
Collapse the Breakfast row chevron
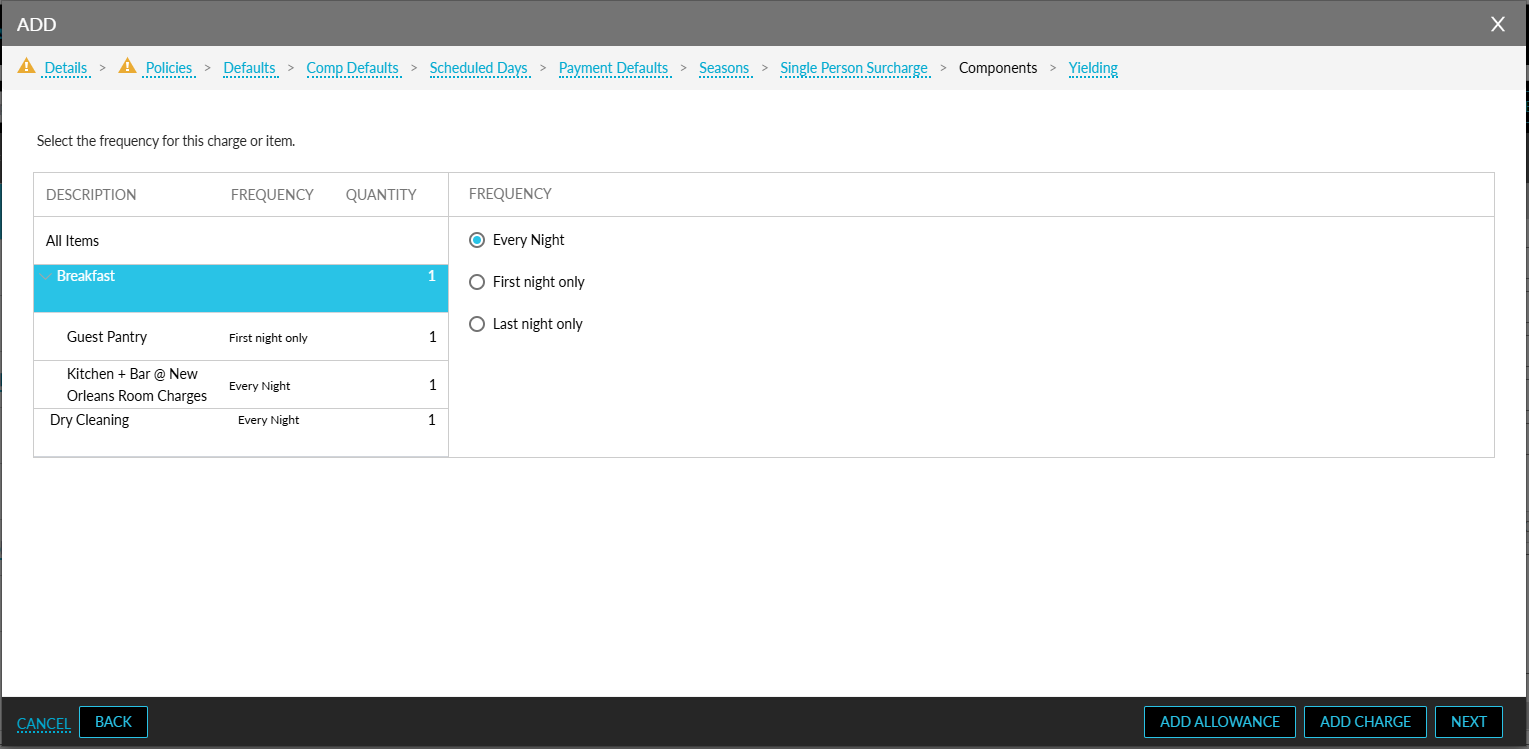click(45, 277)
